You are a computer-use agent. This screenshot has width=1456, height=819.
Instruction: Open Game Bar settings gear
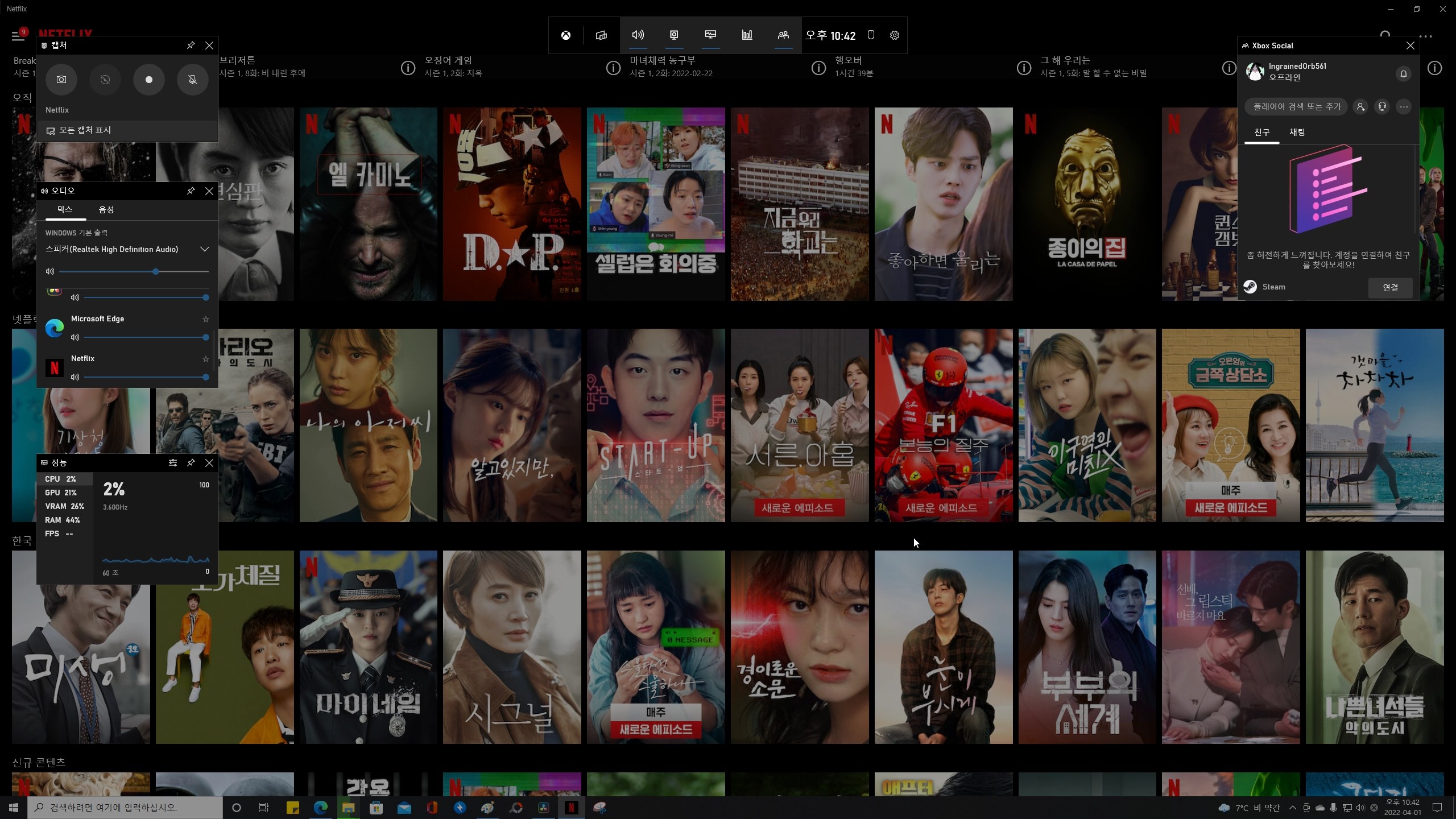[x=895, y=35]
